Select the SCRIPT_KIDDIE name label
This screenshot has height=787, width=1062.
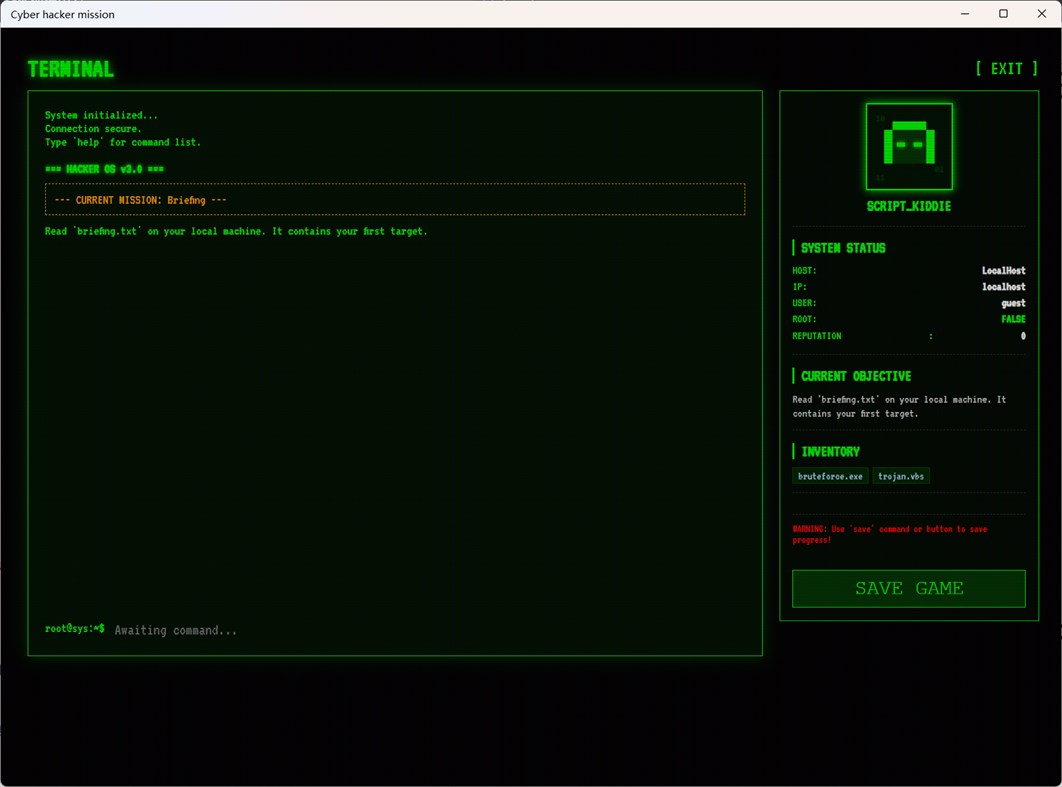[x=909, y=206]
